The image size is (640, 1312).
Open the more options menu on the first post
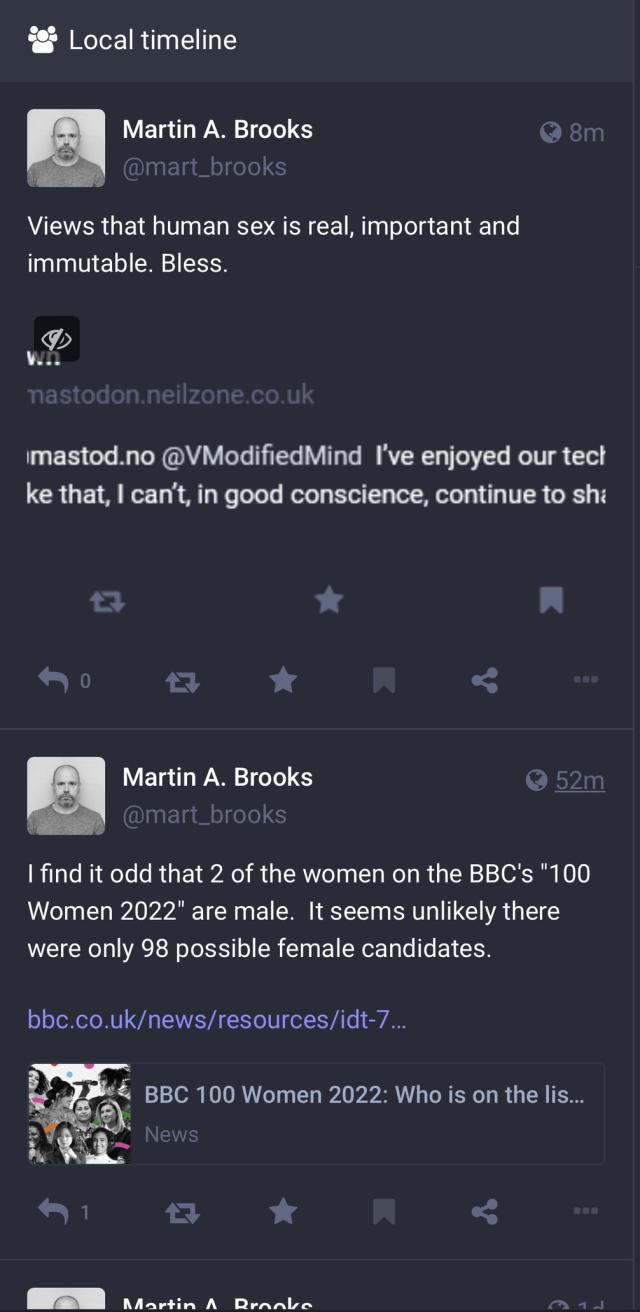(586, 680)
